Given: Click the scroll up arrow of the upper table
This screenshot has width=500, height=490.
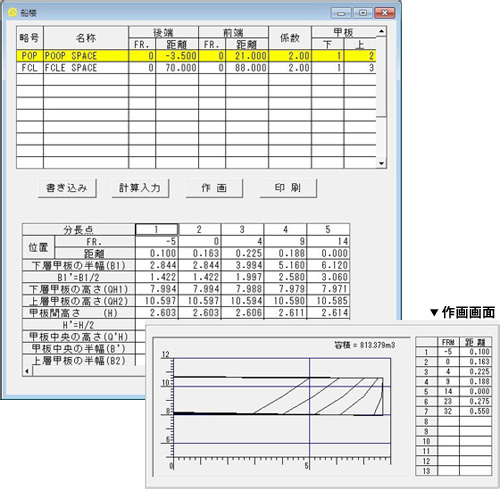Looking at the screenshot, I should [381, 31].
